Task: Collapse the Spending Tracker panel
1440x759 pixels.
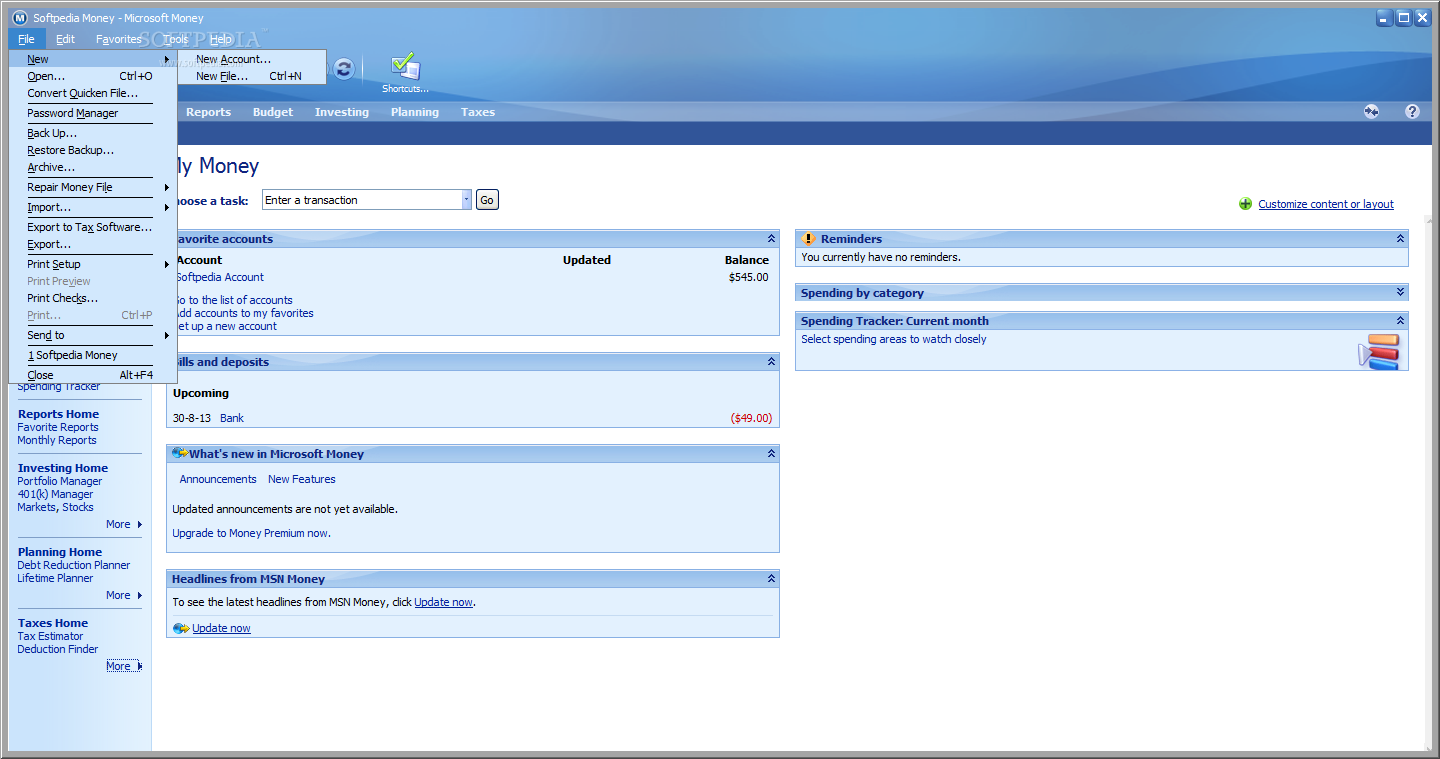Action: click(x=1400, y=321)
